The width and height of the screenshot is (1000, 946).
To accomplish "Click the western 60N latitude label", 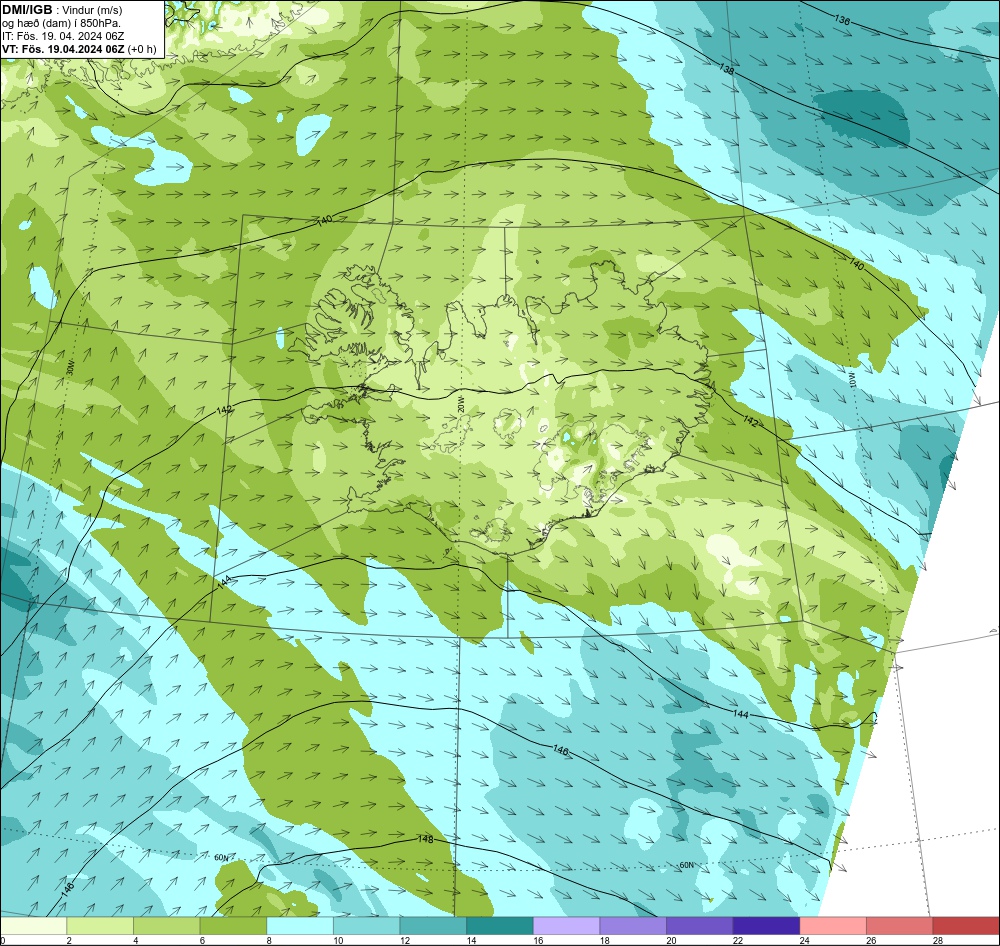I will (x=221, y=857).
